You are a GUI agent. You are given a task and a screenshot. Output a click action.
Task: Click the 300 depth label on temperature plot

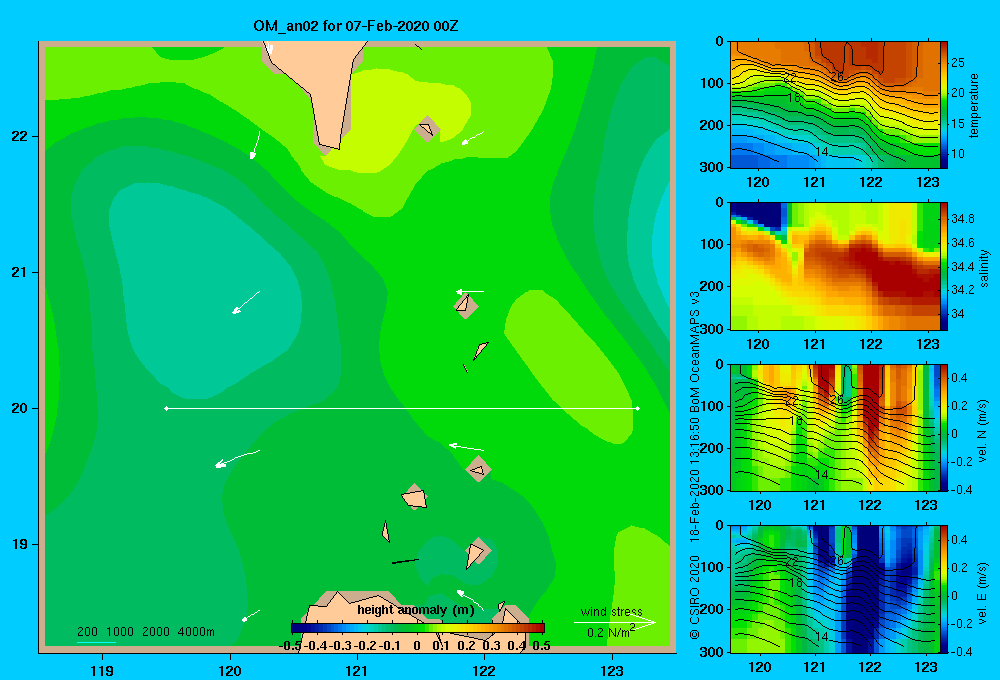(712, 167)
